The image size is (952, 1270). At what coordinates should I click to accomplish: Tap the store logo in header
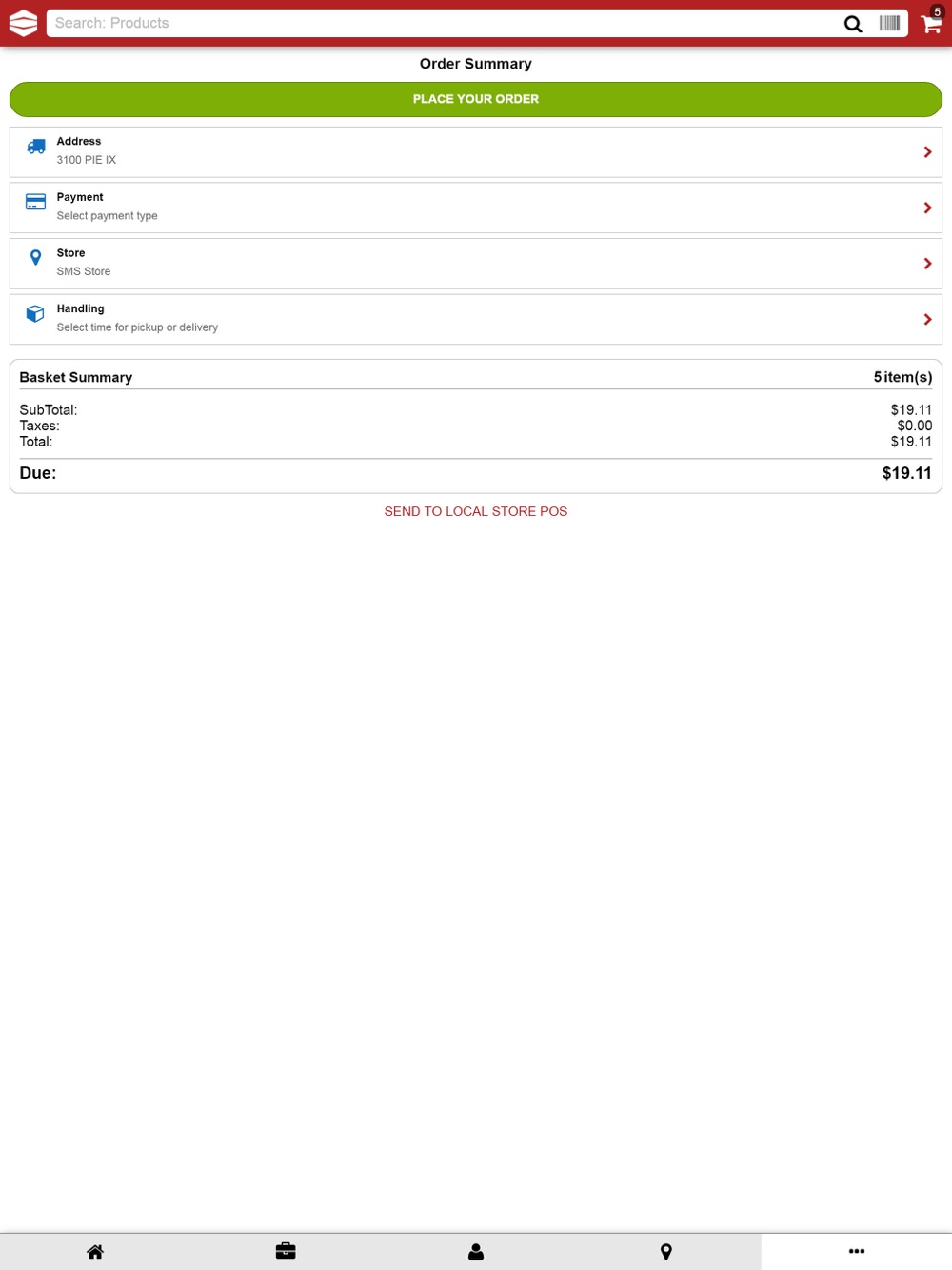pyautogui.click(x=23, y=23)
